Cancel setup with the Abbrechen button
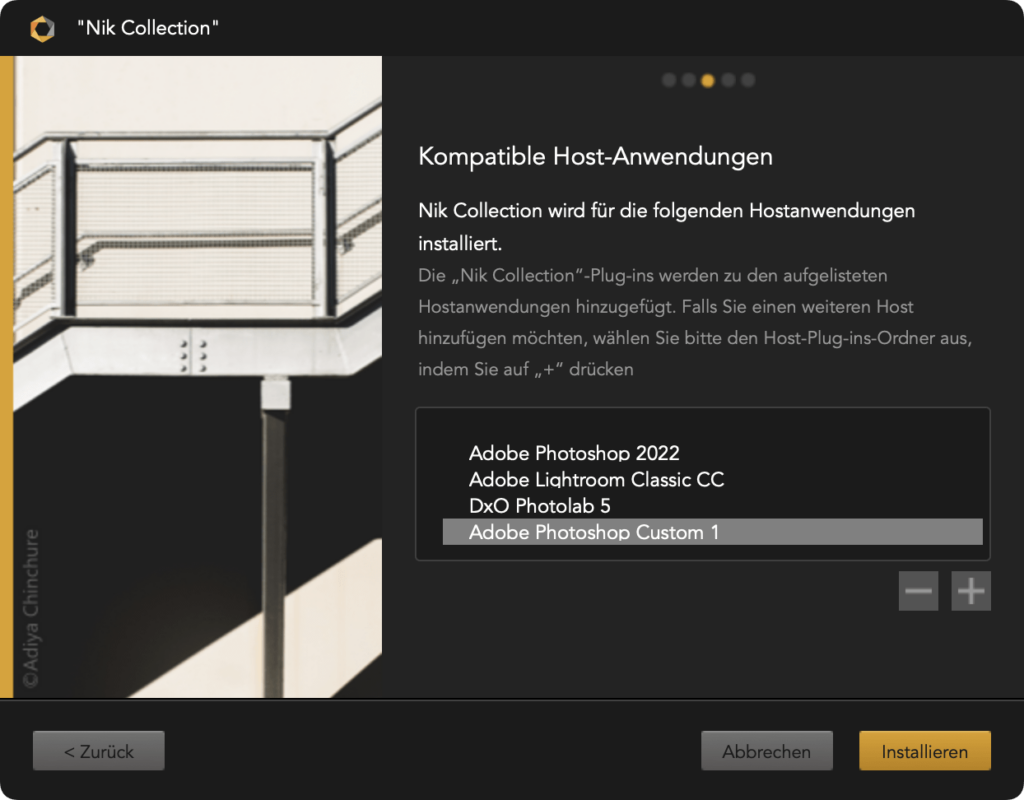 [767, 751]
